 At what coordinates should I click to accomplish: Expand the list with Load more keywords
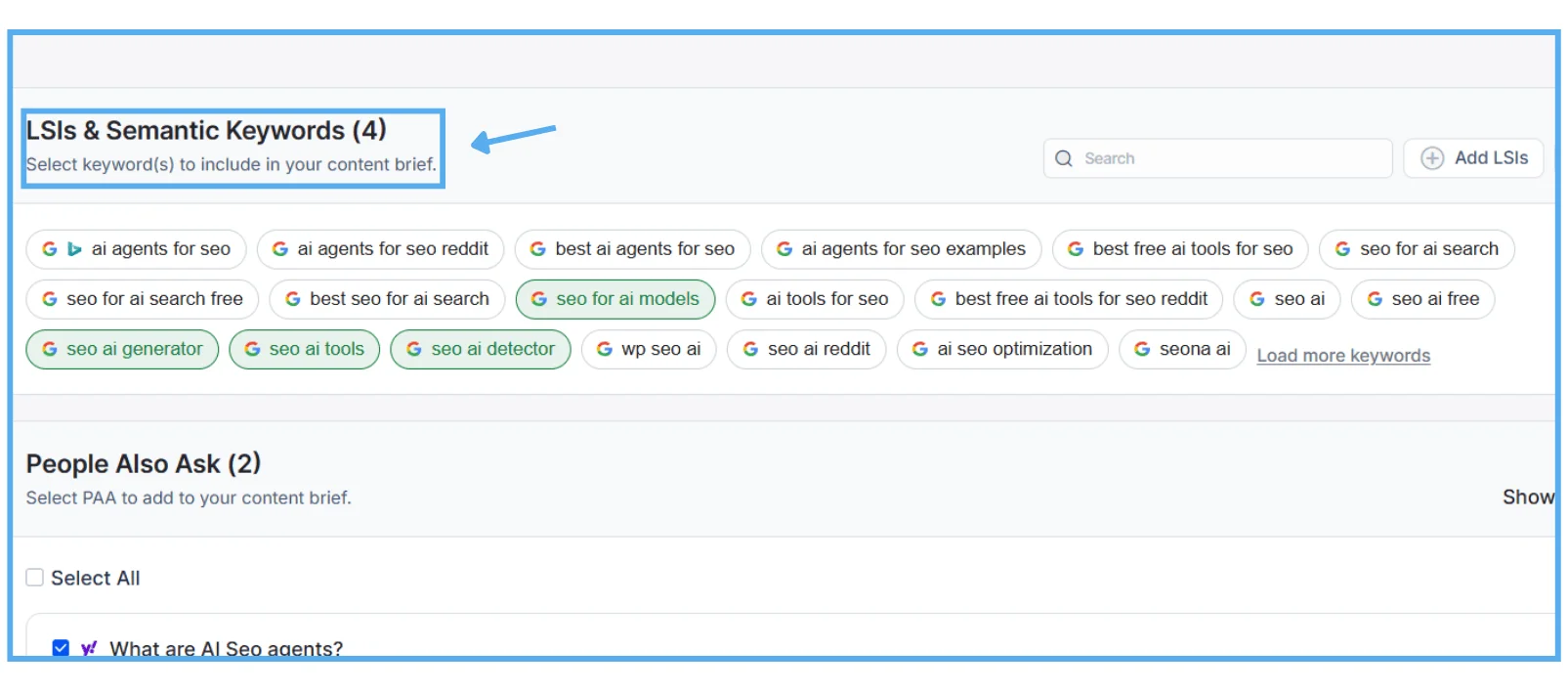[x=1342, y=356]
